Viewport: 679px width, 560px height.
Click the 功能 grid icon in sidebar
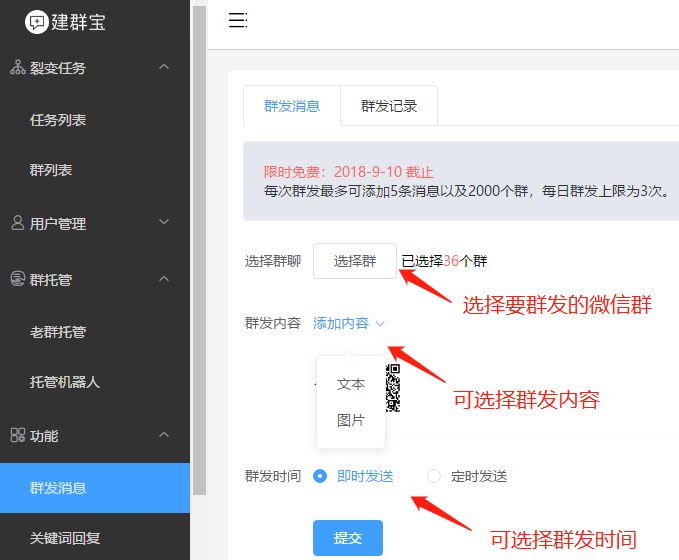(18, 435)
